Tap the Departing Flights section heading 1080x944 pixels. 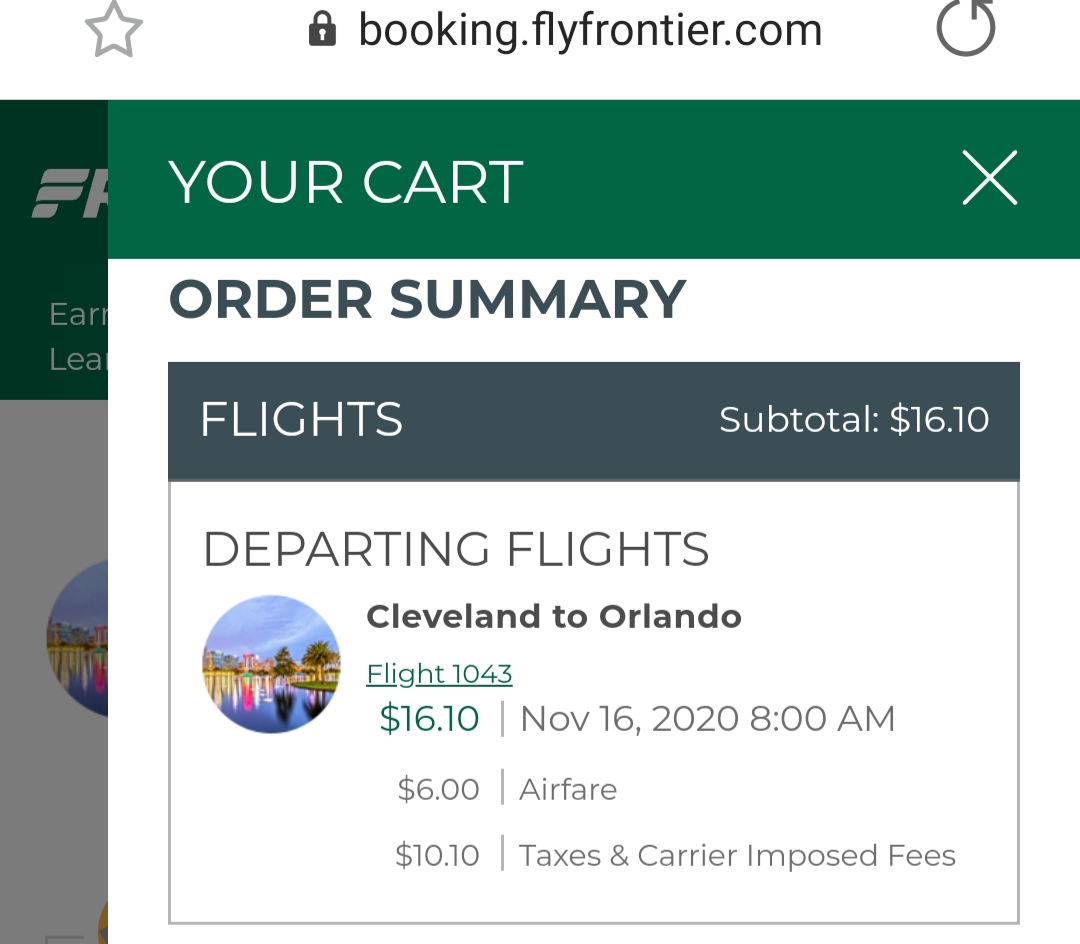coord(456,549)
